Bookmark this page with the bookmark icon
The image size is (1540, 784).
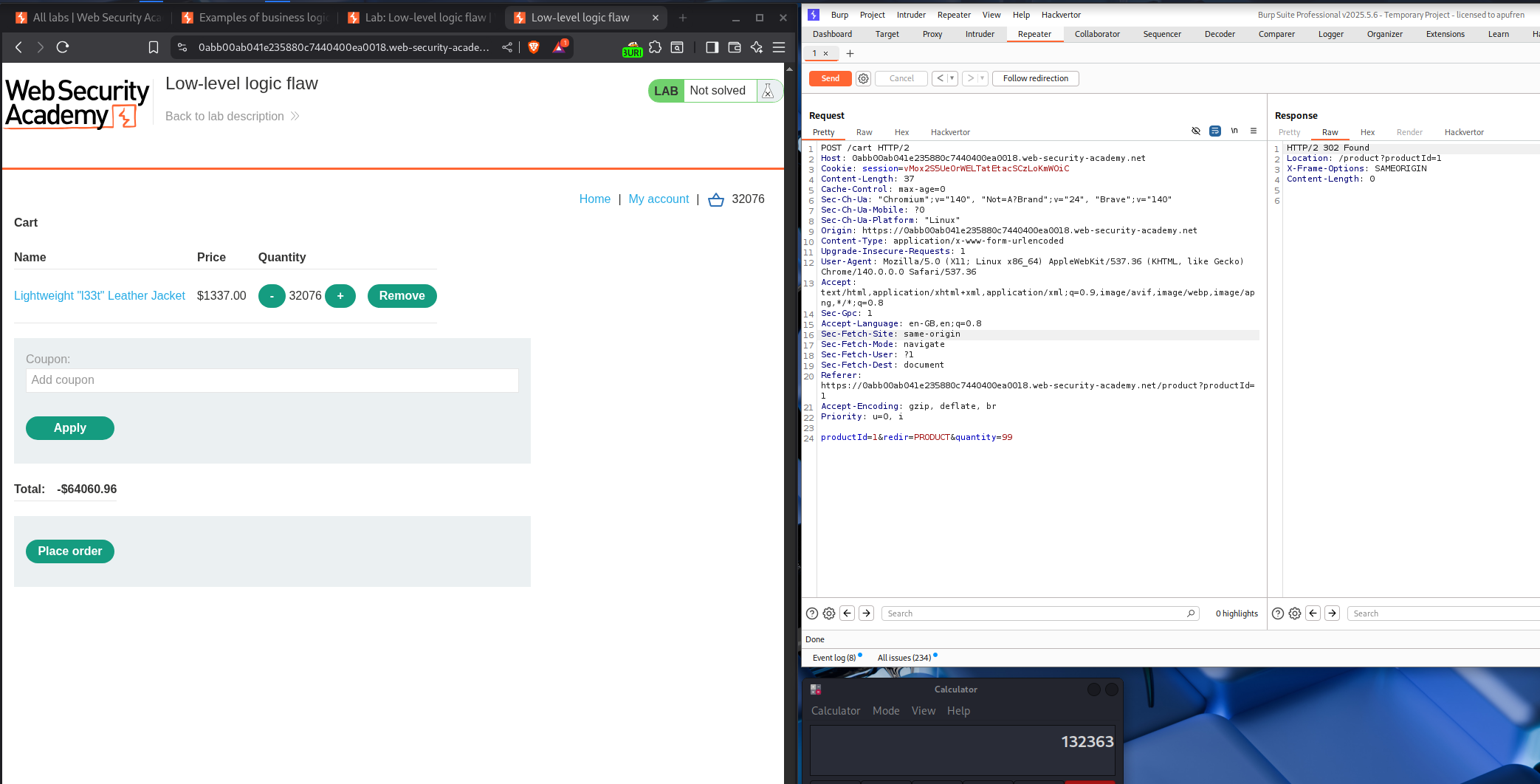tap(154, 47)
